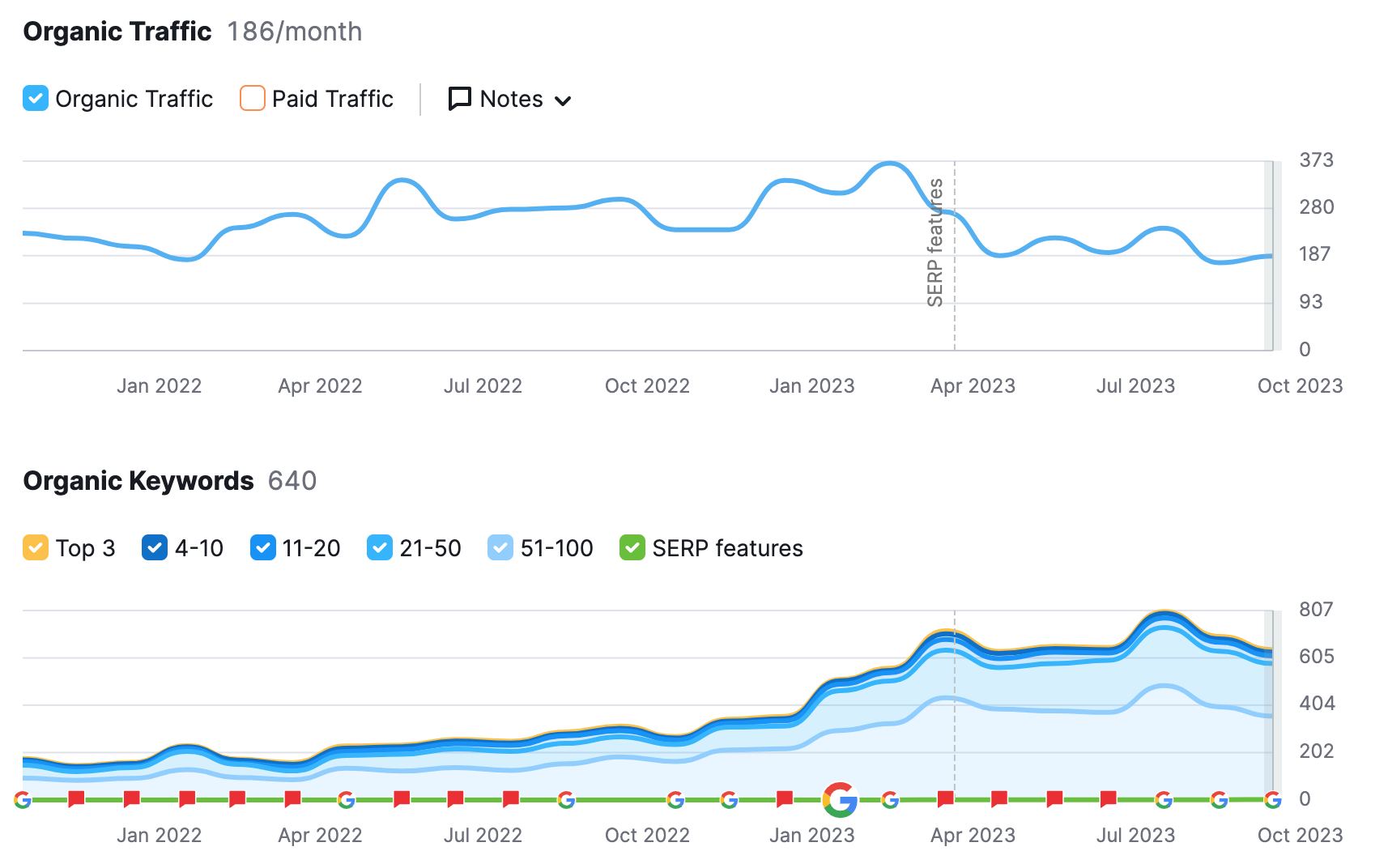The image size is (1388, 868).
Task: Click the red flag just before Apr 2023 label
Action: point(944,799)
